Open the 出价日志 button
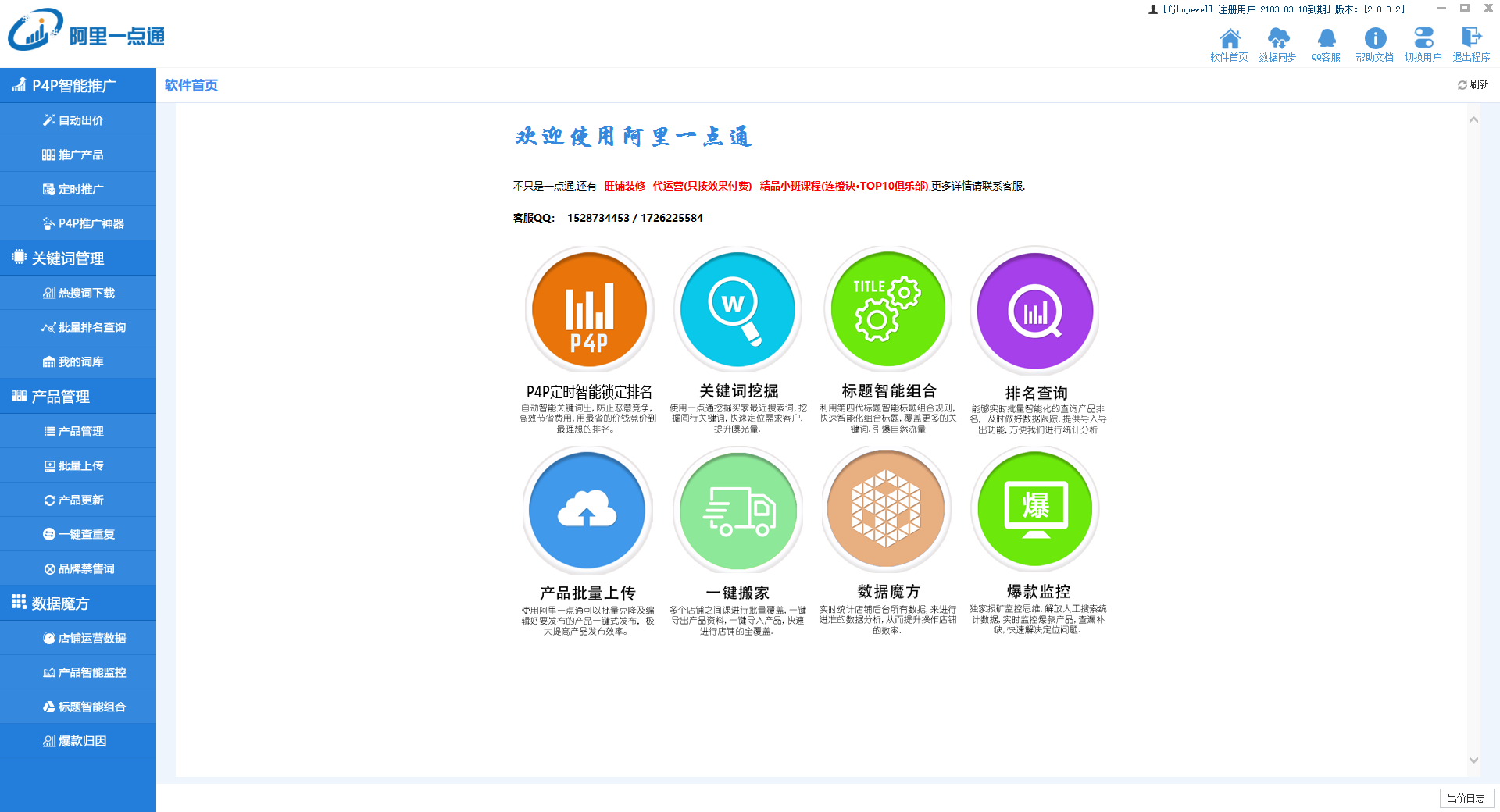Viewport: 1500px width, 812px height. click(1466, 798)
